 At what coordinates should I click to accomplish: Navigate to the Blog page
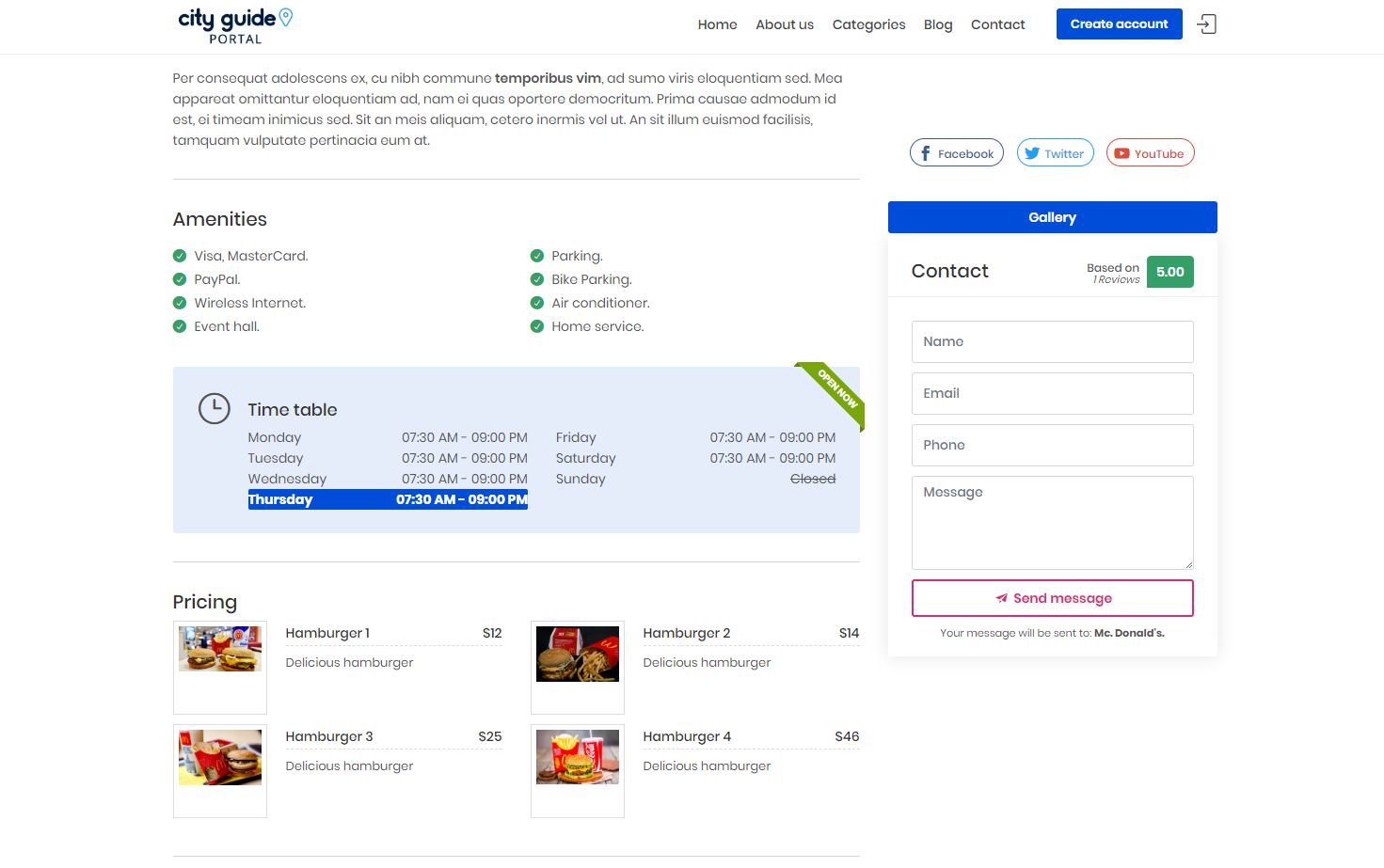coord(938,24)
